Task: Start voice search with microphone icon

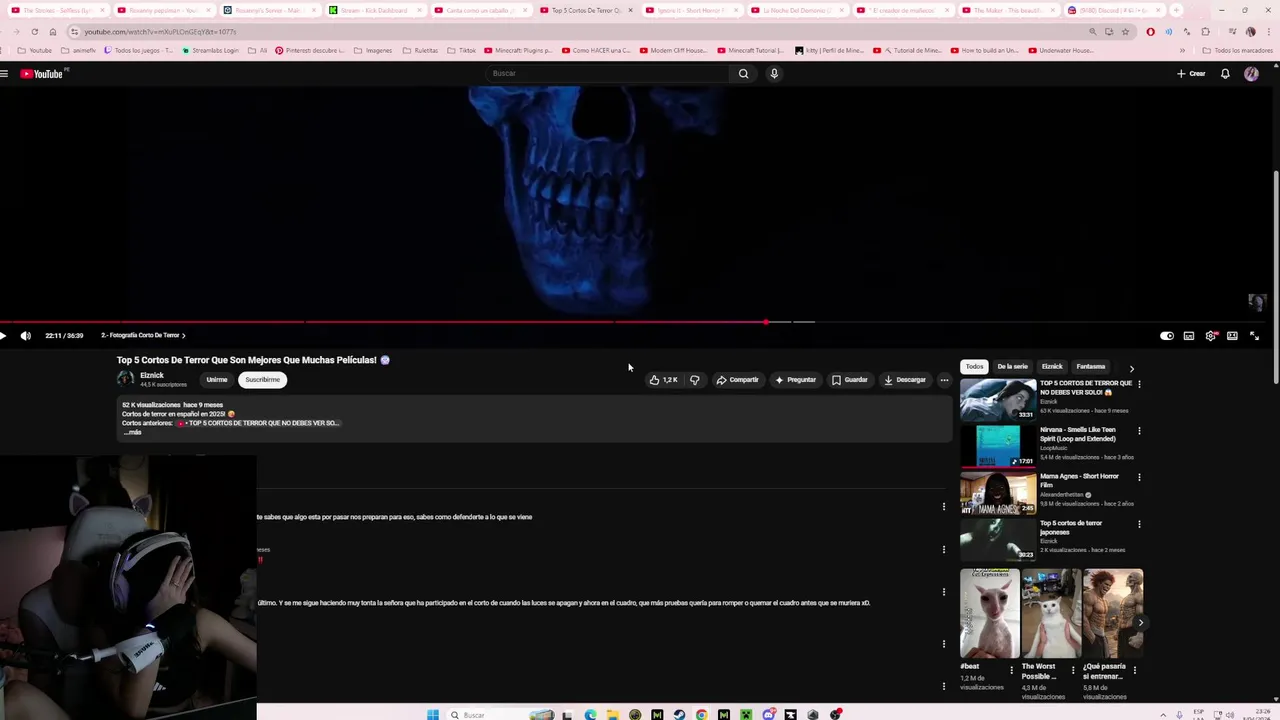Action: (x=774, y=73)
